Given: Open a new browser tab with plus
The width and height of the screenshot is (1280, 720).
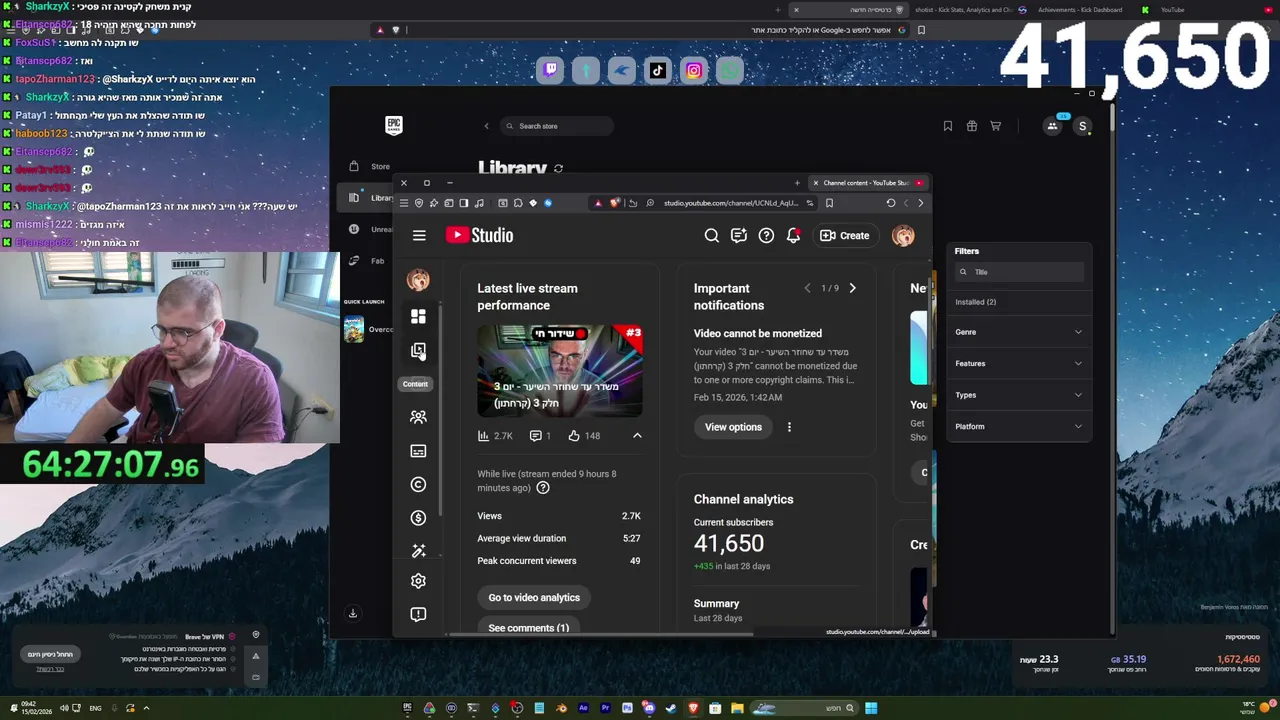Looking at the screenshot, I should [x=797, y=183].
